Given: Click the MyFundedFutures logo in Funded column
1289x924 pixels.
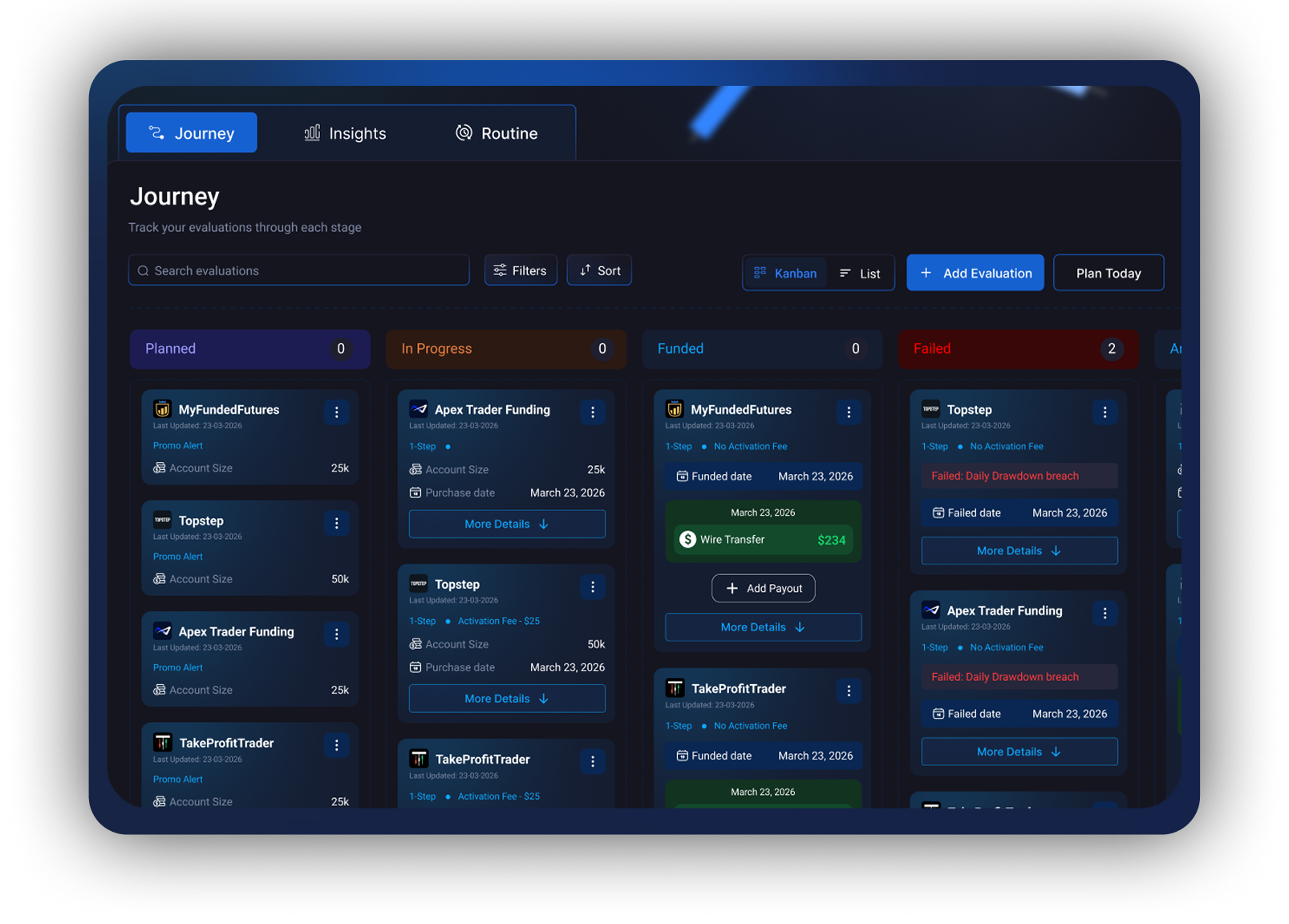Looking at the screenshot, I should (675, 409).
